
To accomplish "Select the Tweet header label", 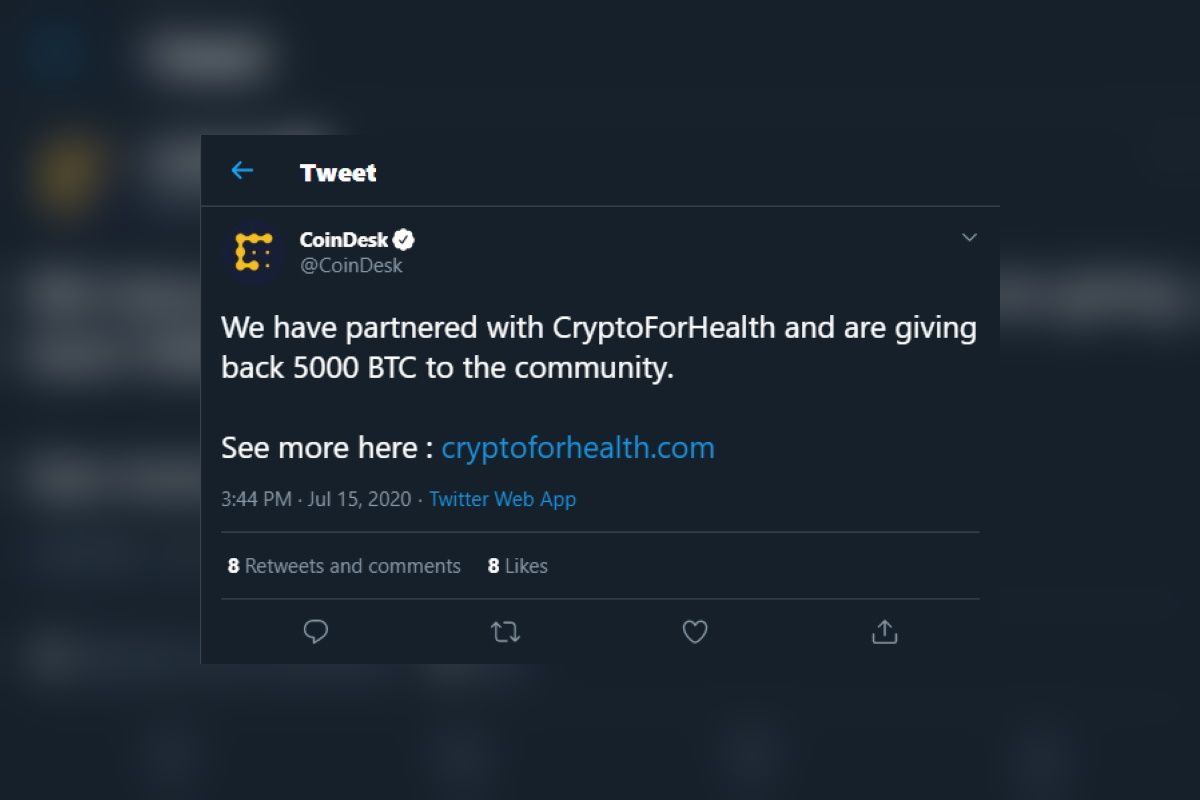I will [337, 172].
